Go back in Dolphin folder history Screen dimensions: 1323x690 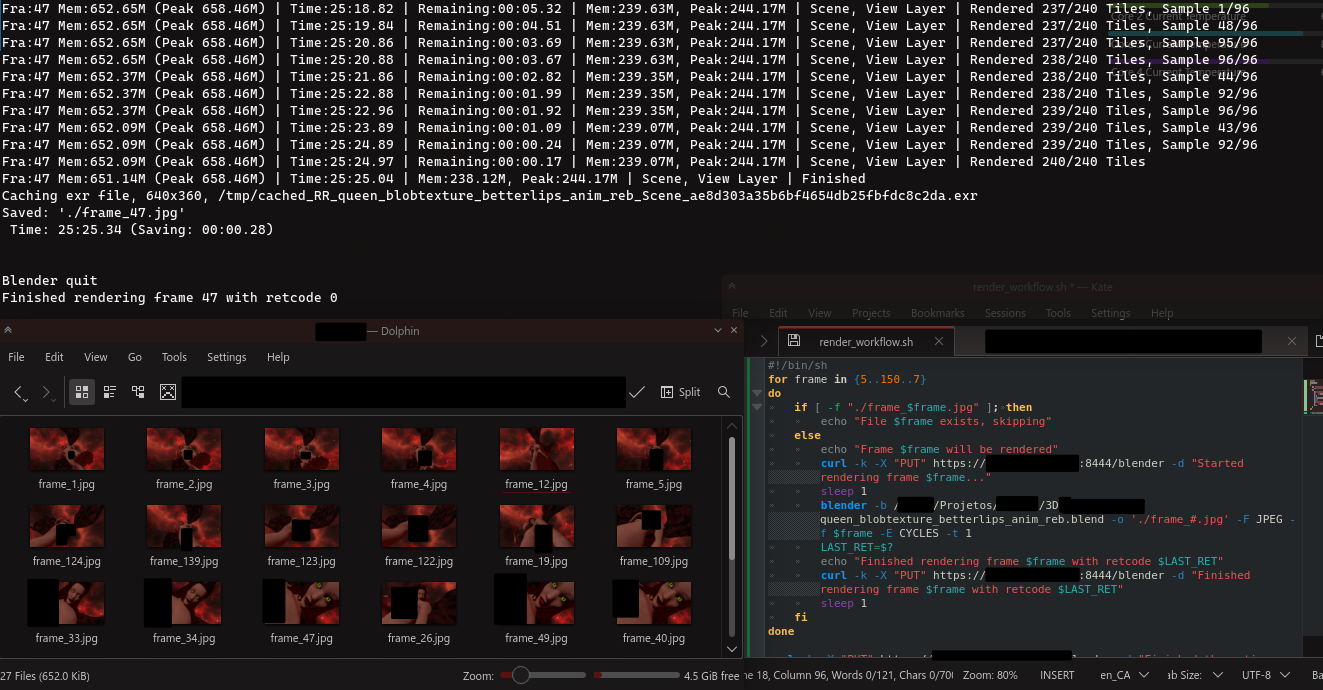pos(20,393)
